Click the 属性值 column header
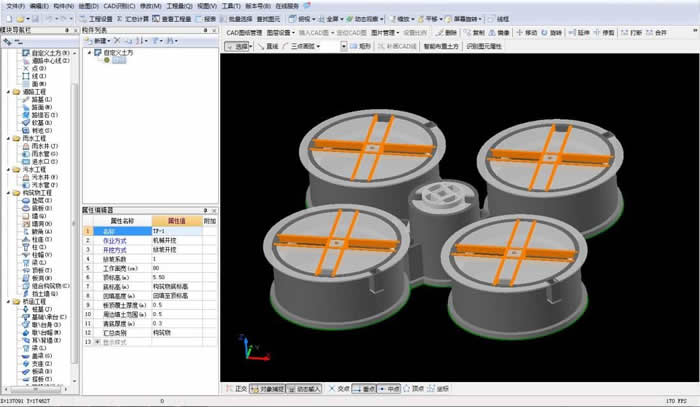 click(x=177, y=221)
